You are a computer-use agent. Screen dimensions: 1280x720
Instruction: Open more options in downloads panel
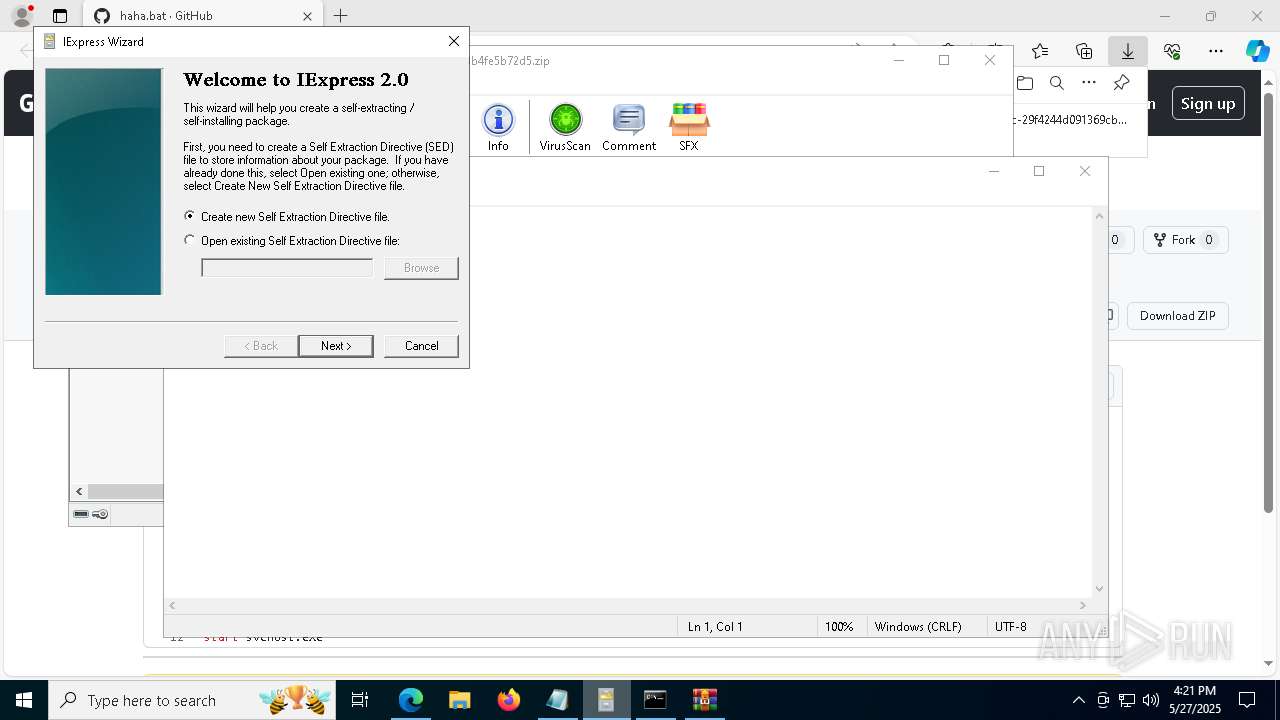(1089, 83)
